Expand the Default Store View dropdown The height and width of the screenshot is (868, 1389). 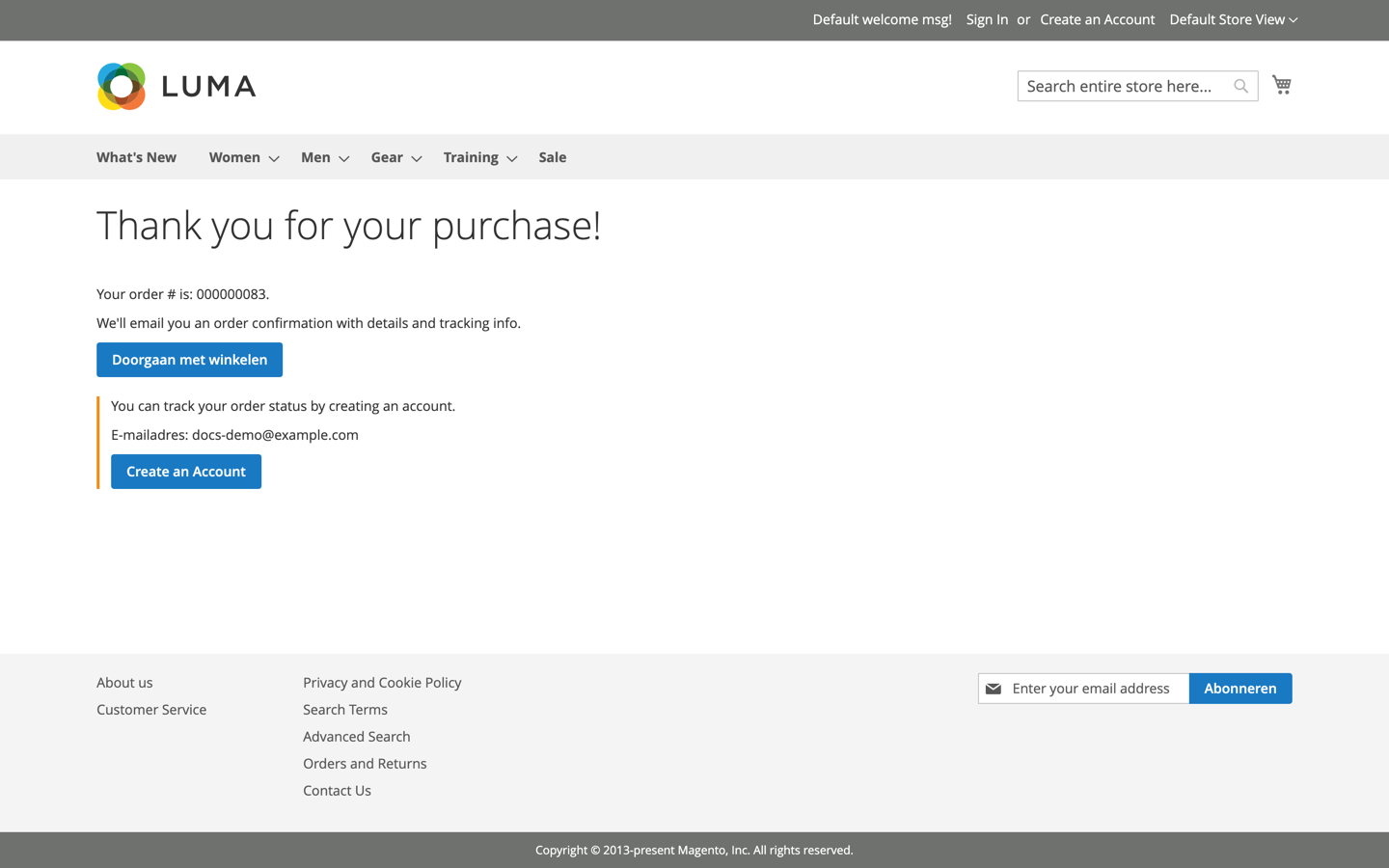pos(1233,19)
